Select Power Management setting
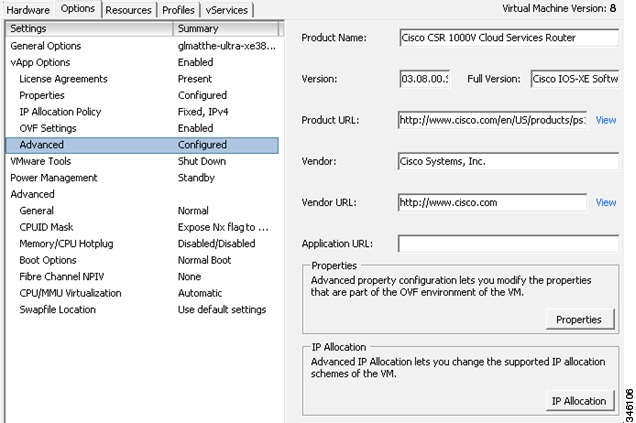This screenshot has width=636, height=423. (142, 178)
